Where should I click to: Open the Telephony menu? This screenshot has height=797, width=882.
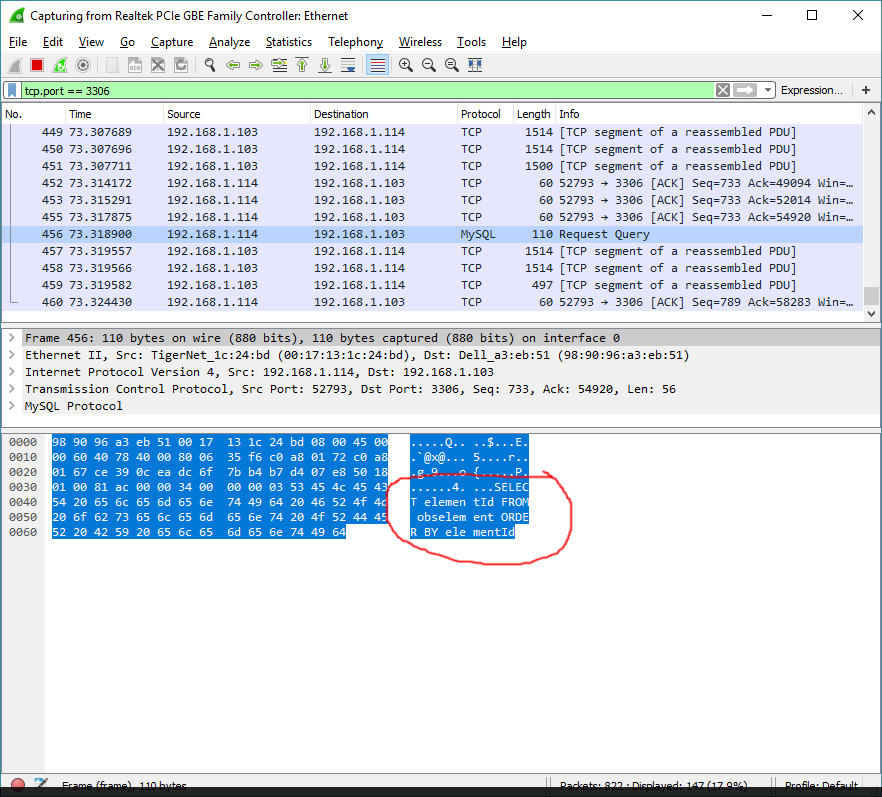[x=355, y=42]
